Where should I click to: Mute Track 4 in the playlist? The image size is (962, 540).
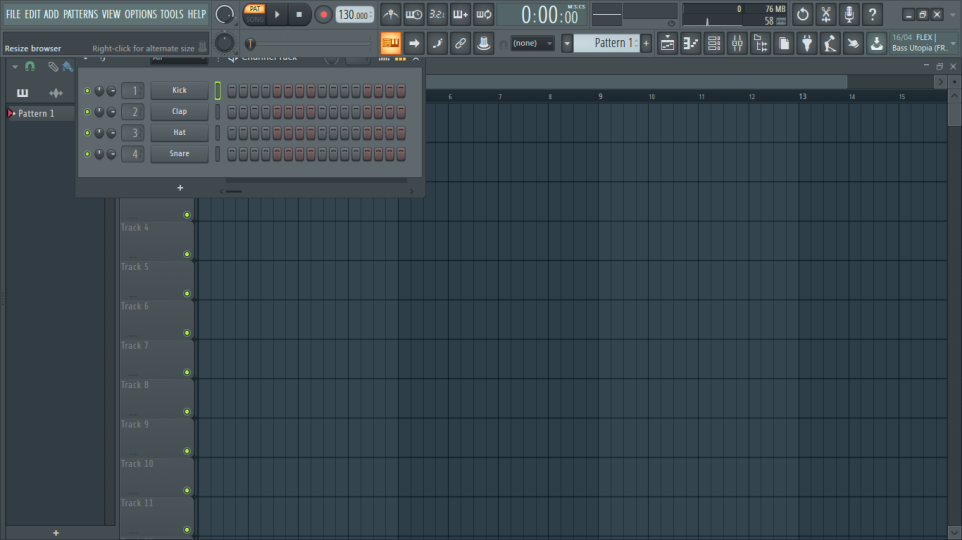187,254
